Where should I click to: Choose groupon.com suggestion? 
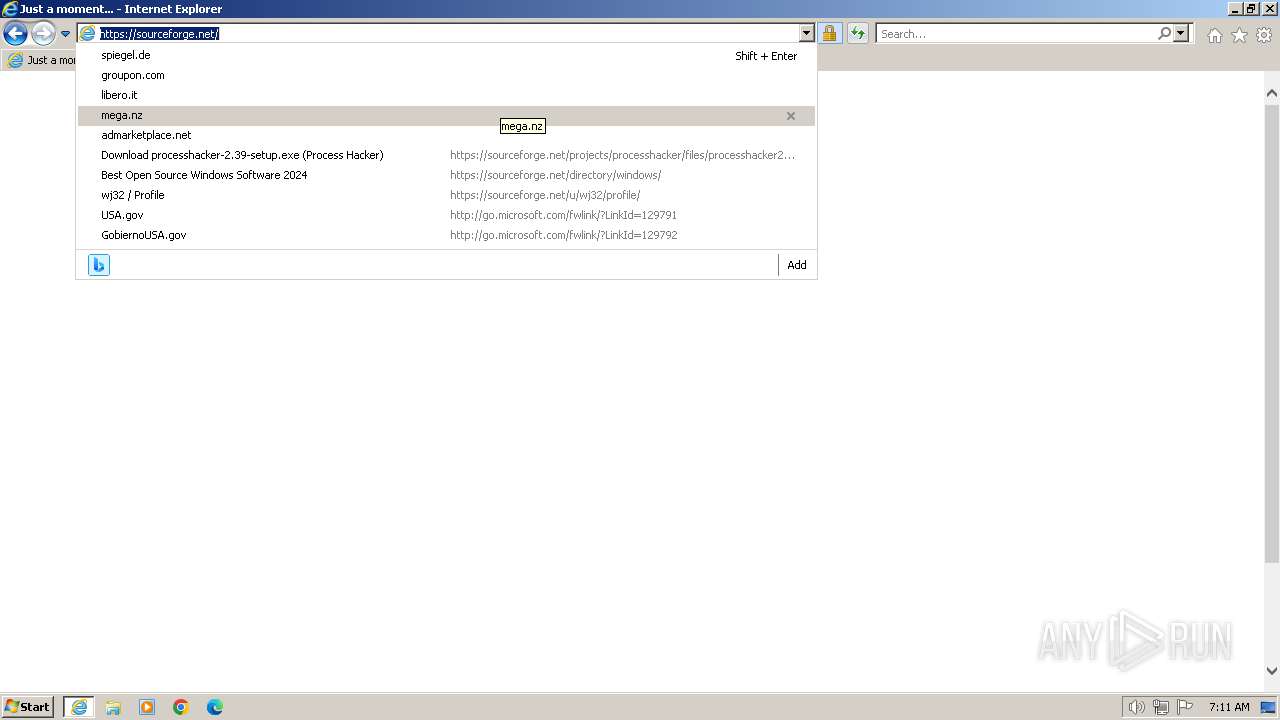click(446, 75)
